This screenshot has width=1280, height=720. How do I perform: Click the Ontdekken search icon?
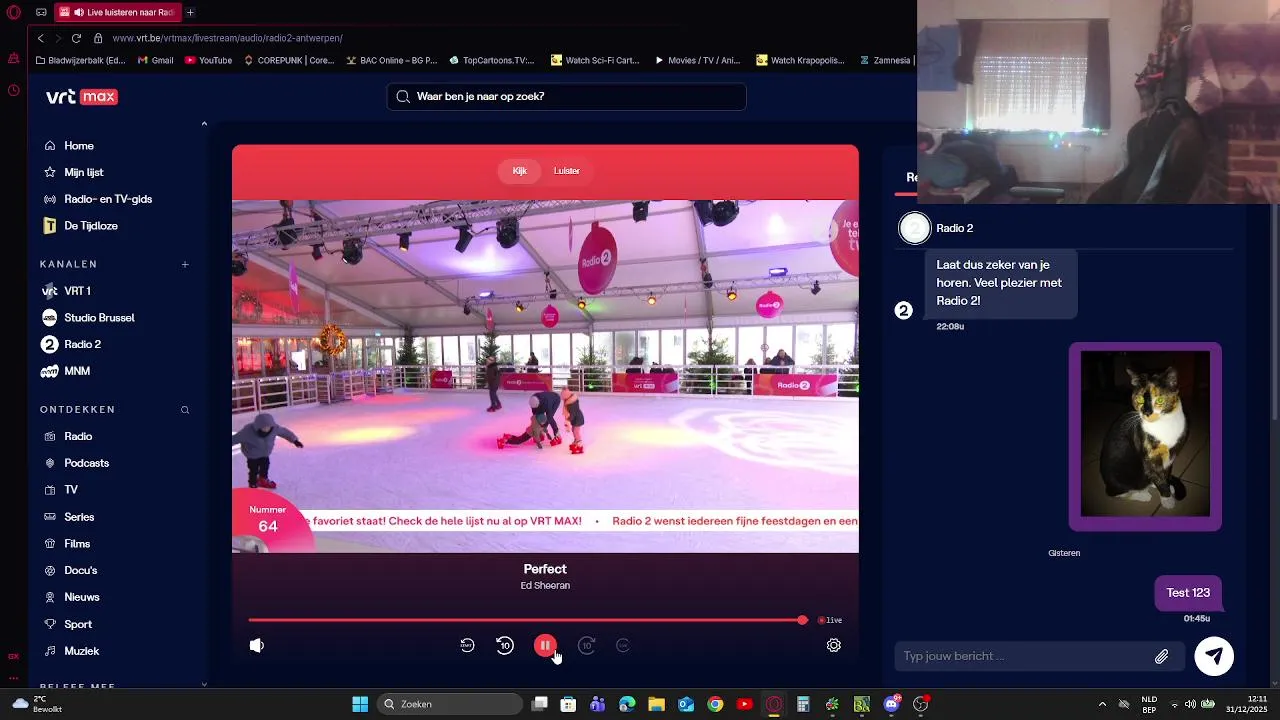coord(185,410)
